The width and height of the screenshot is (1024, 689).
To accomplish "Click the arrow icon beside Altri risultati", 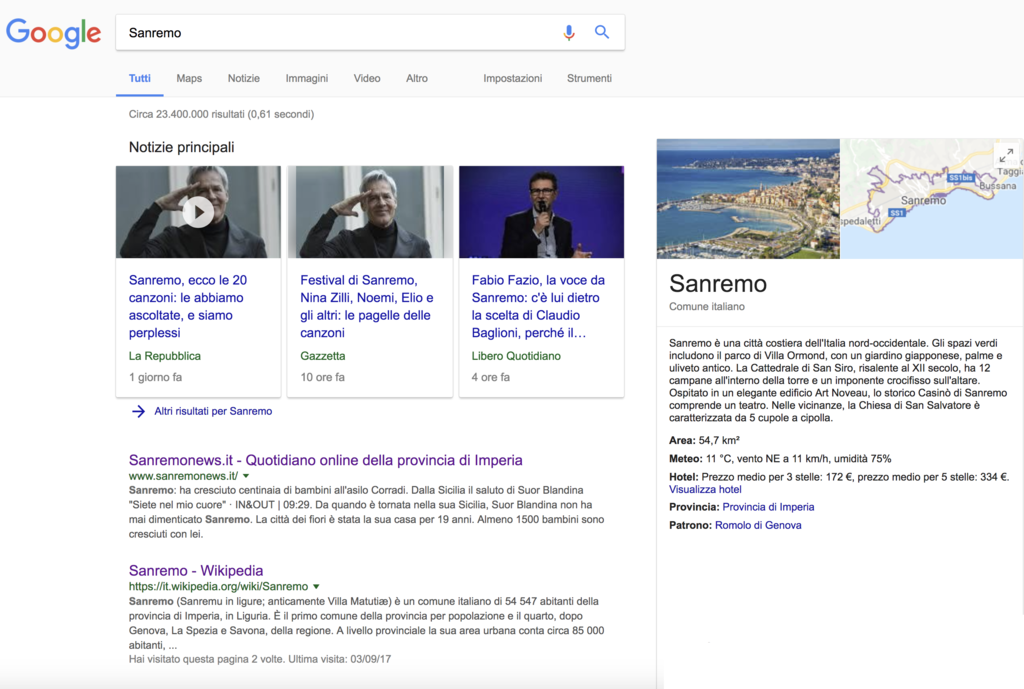I will [x=138, y=411].
